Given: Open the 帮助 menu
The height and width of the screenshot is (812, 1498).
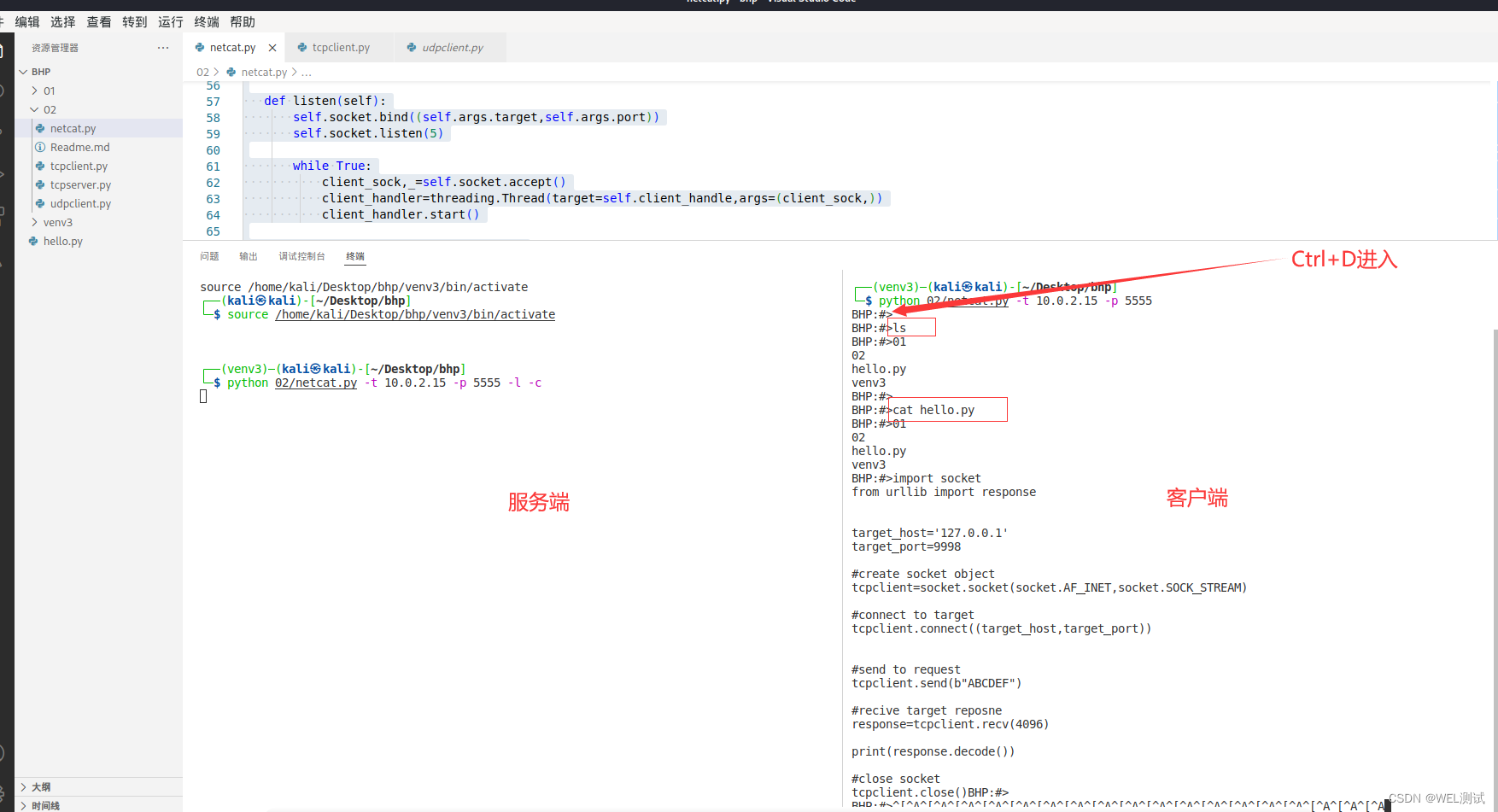Looking at the screenshot, I should [243, 22].
